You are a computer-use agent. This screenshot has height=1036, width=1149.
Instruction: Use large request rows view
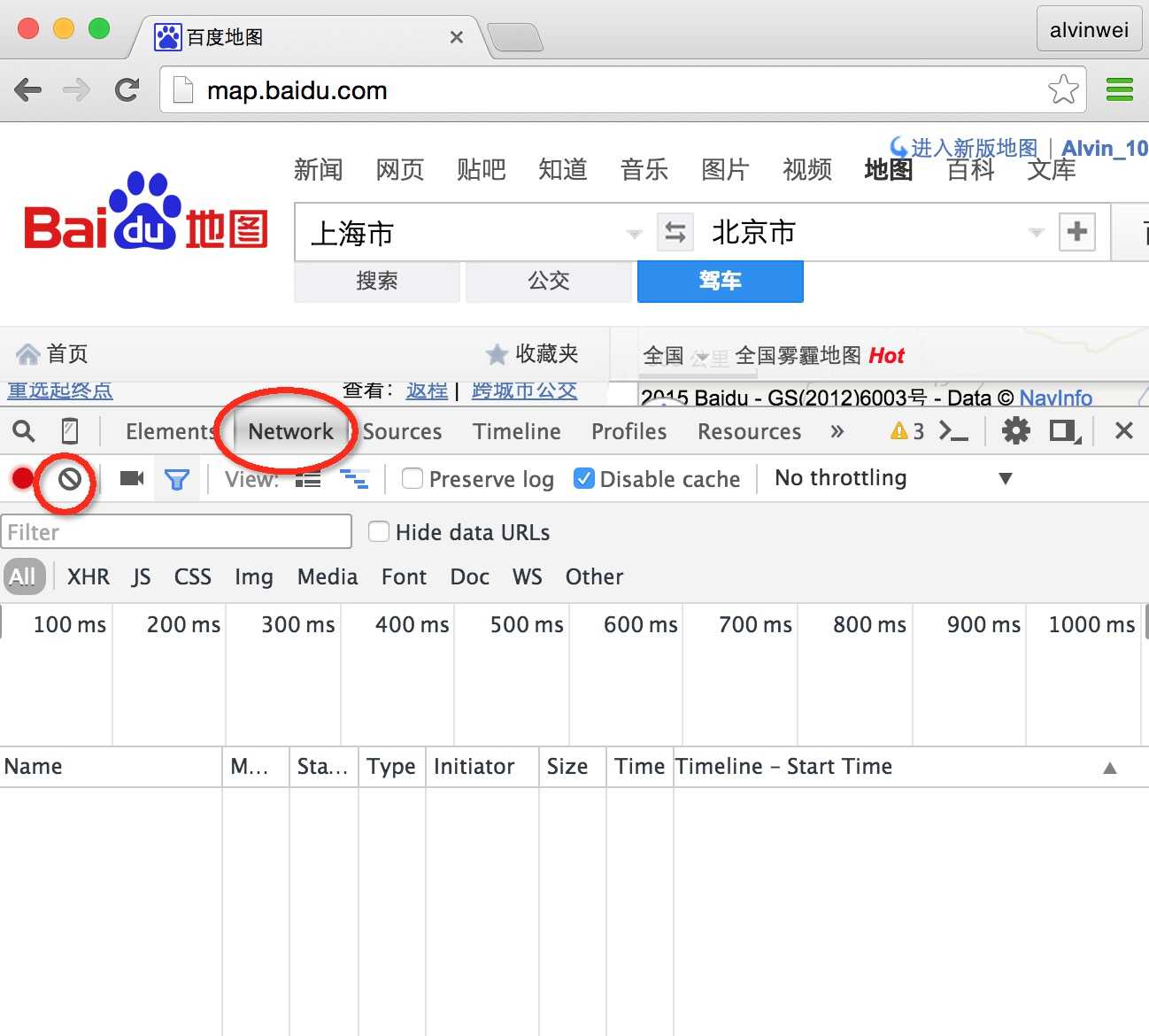click(308, 479)
